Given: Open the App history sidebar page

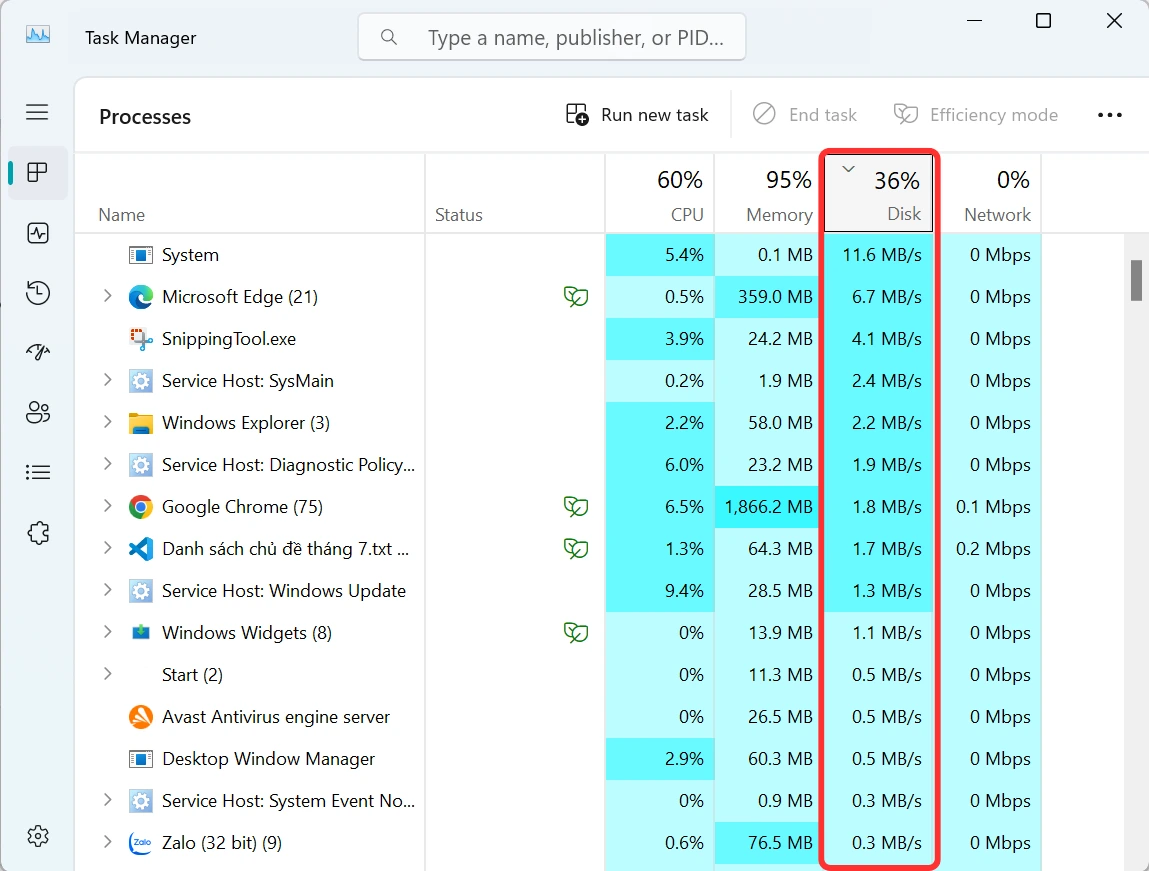Looking at the screenshot, I should pos(37,293).
